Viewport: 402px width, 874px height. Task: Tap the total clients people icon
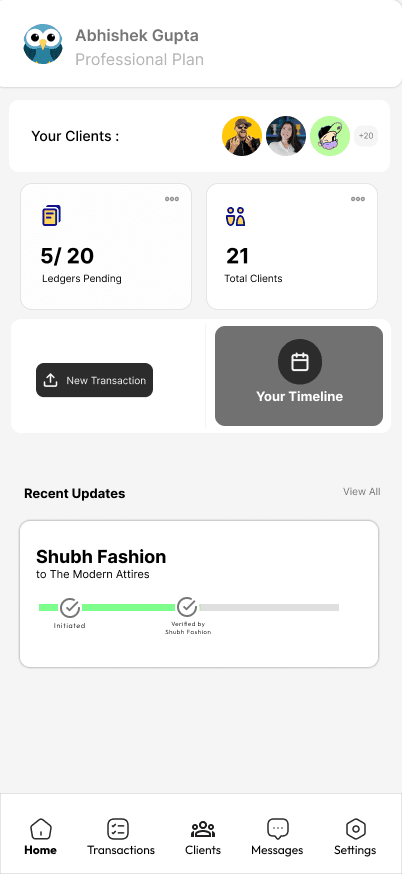click(x=235, y=216)
